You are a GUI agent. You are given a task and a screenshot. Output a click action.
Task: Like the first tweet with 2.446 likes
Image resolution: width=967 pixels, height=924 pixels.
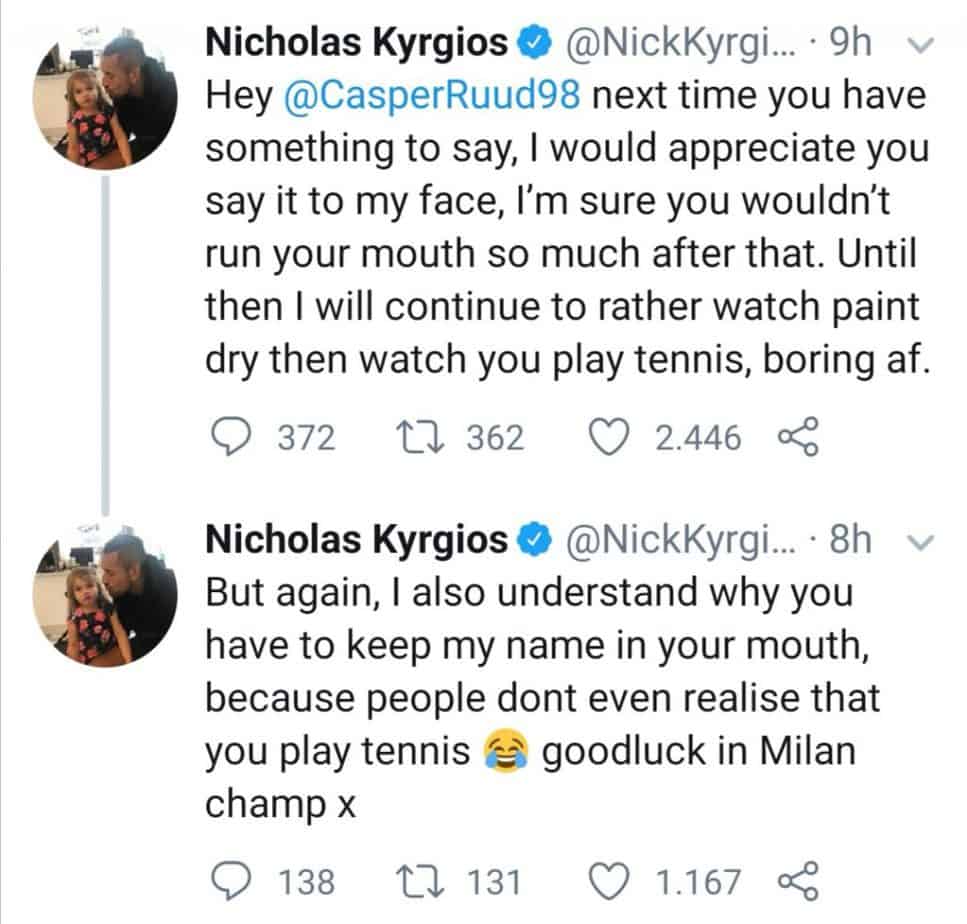pos(610,437)
